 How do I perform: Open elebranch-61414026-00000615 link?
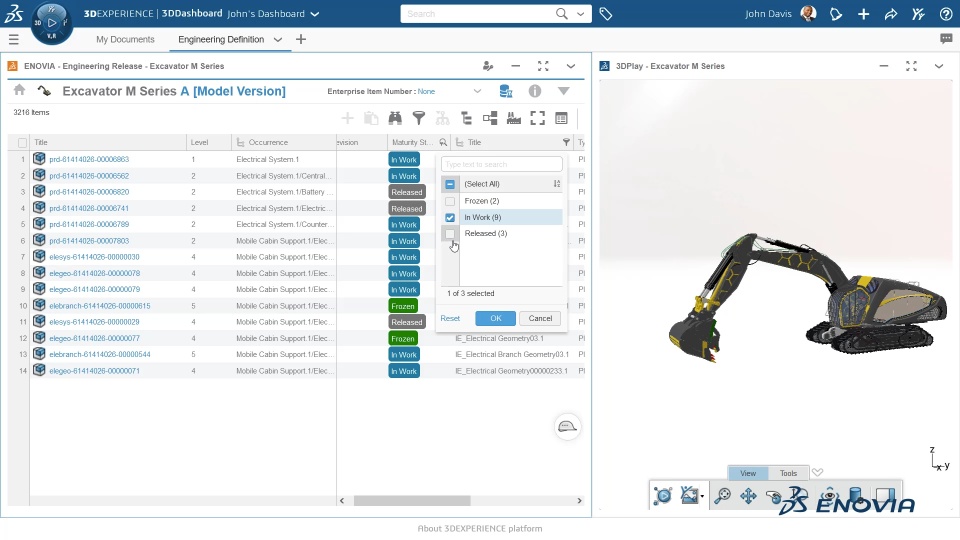(x=100, y=306)
